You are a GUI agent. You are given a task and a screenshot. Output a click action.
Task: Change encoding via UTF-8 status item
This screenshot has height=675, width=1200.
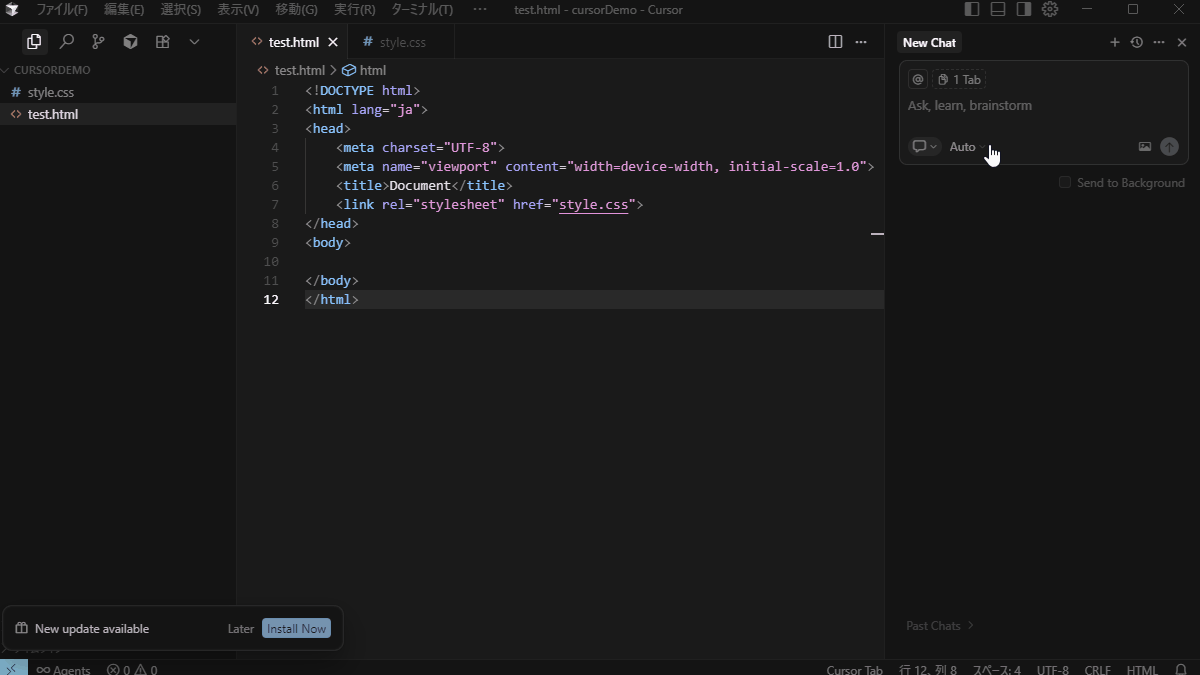(1052, 669)
